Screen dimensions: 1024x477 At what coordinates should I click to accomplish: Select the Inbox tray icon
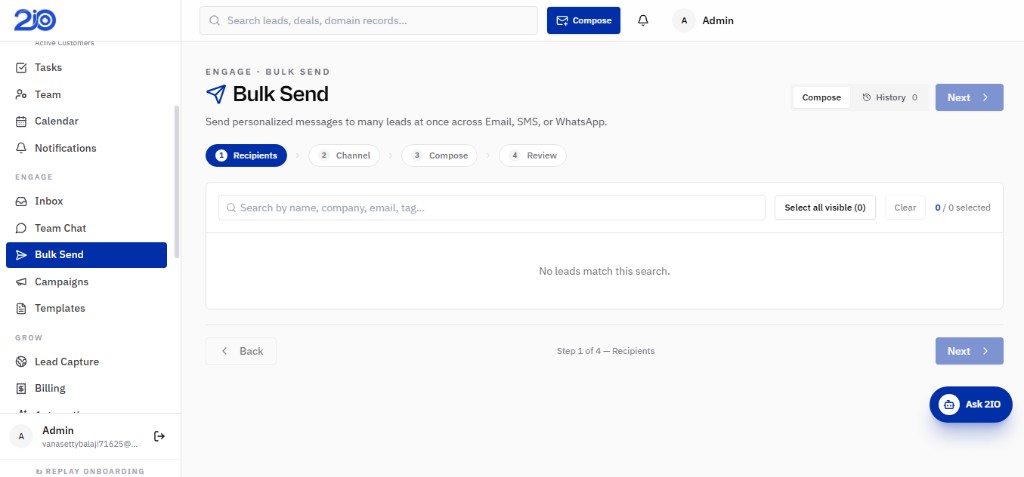(21, 201)
